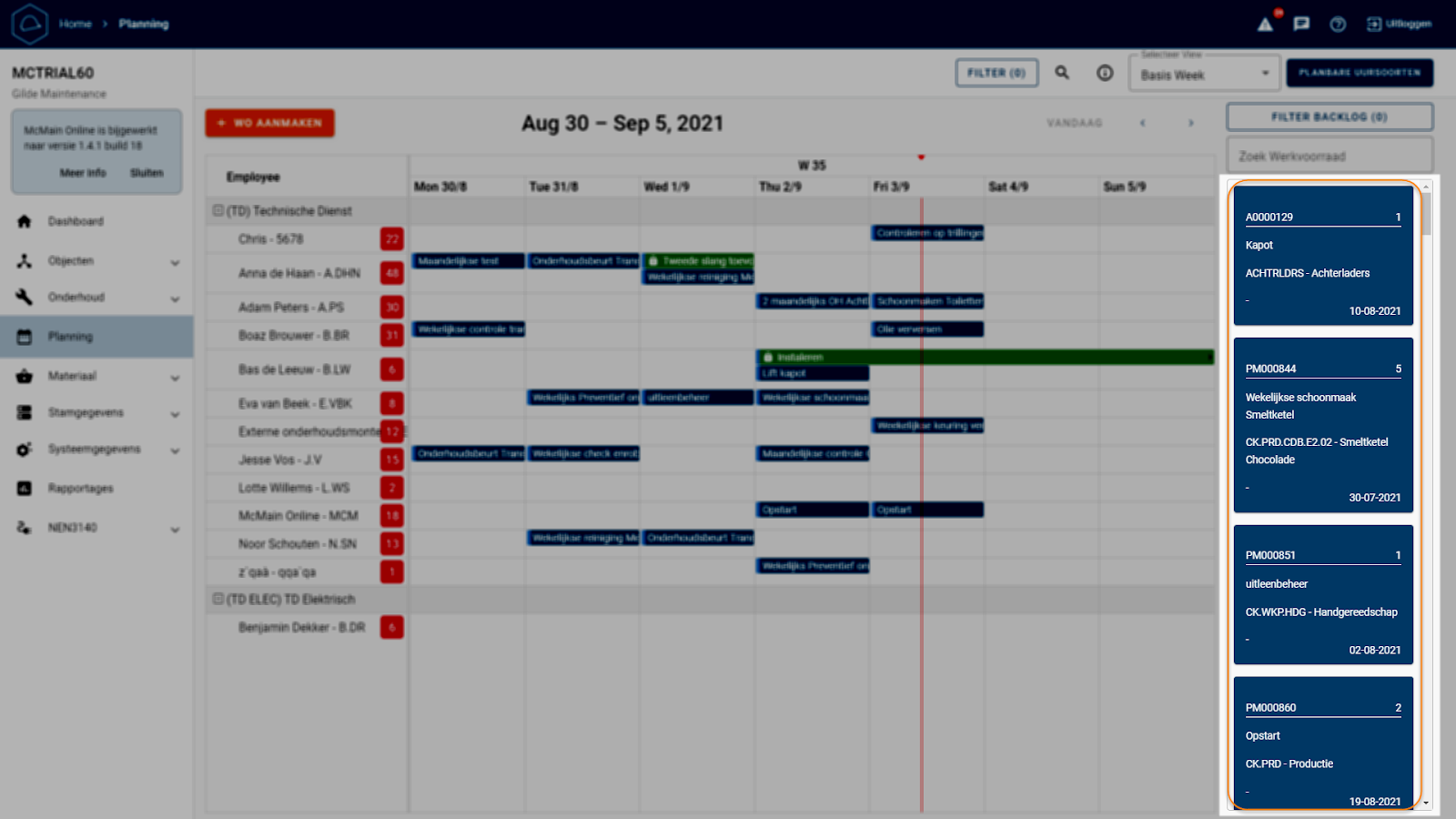Click the FILTER BACKLOG (0) button
This screenshot has width=1456, height=819.
pos(1329,117)
